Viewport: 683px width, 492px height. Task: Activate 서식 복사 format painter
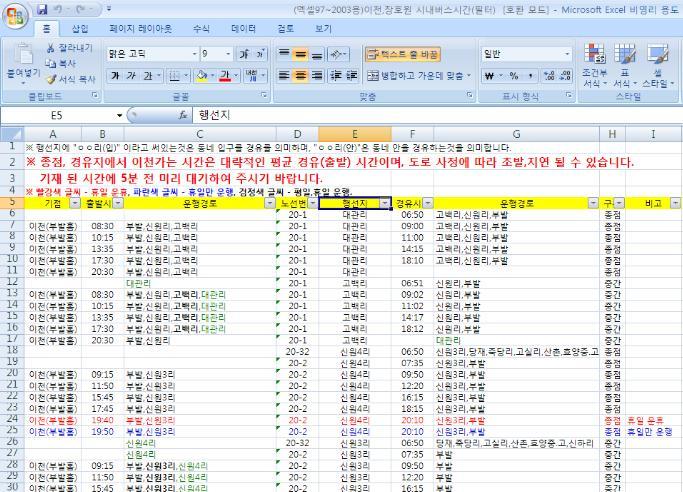pos(71,79)
